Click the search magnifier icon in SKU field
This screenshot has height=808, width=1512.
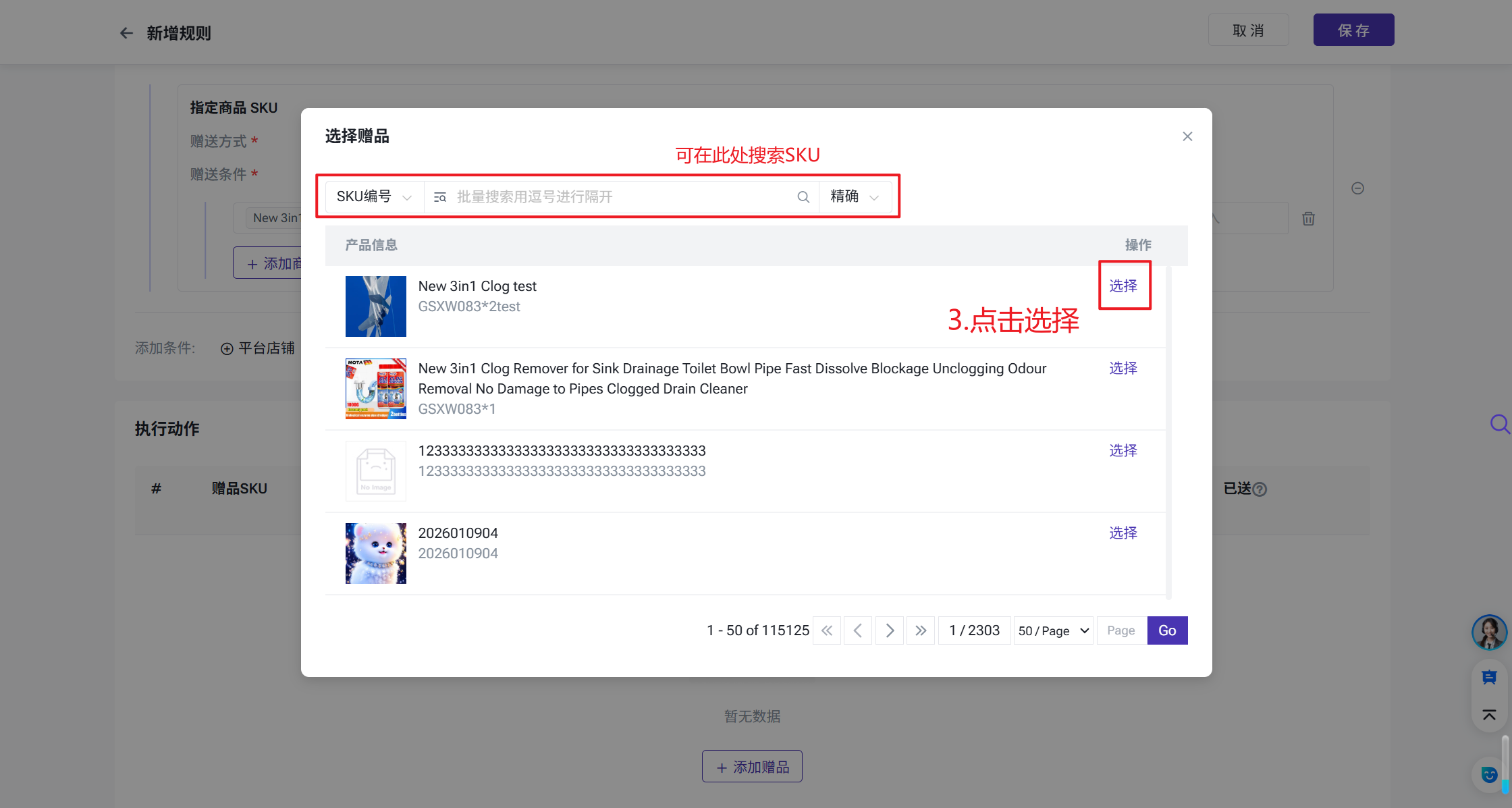coord(803,197)
